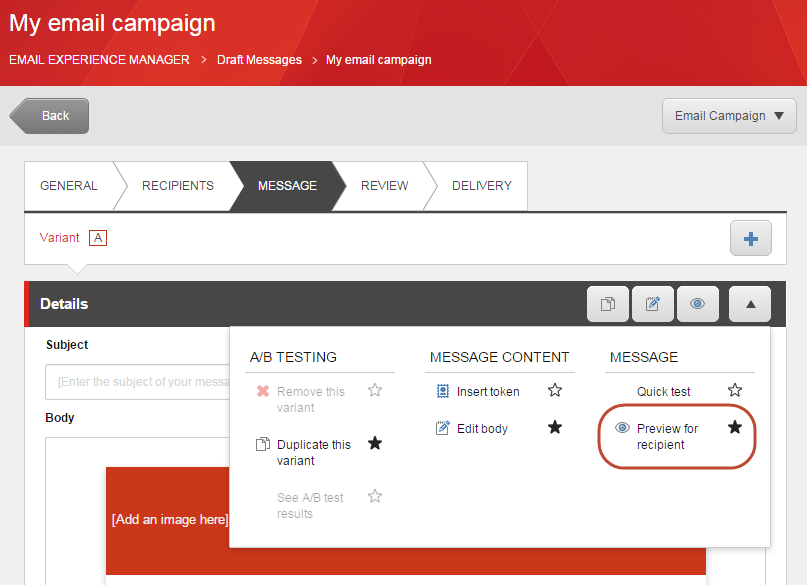Collapse the Details actions menu arrow
This screenshot has width=807, height=585.
(x=750, y=304)
